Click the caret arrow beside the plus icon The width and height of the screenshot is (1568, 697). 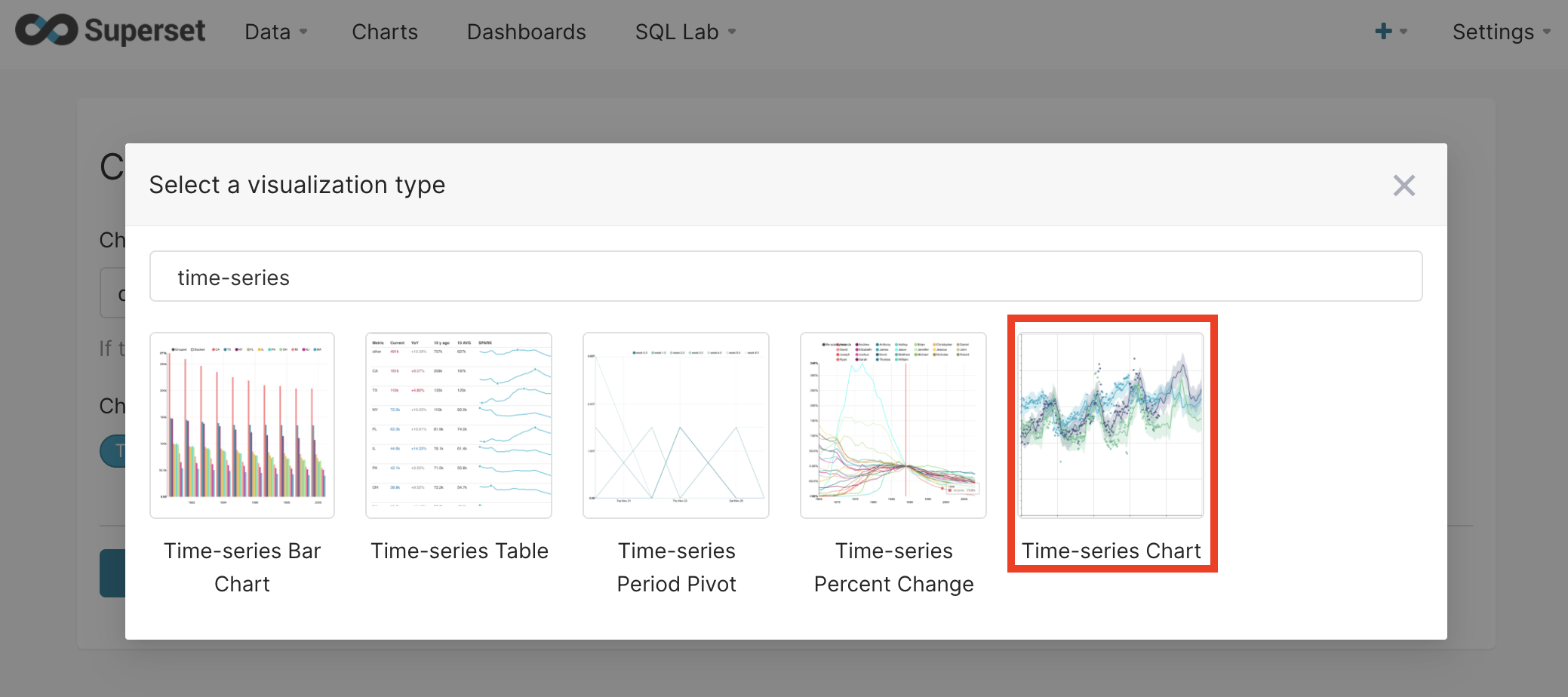(x=1404, y=32)
